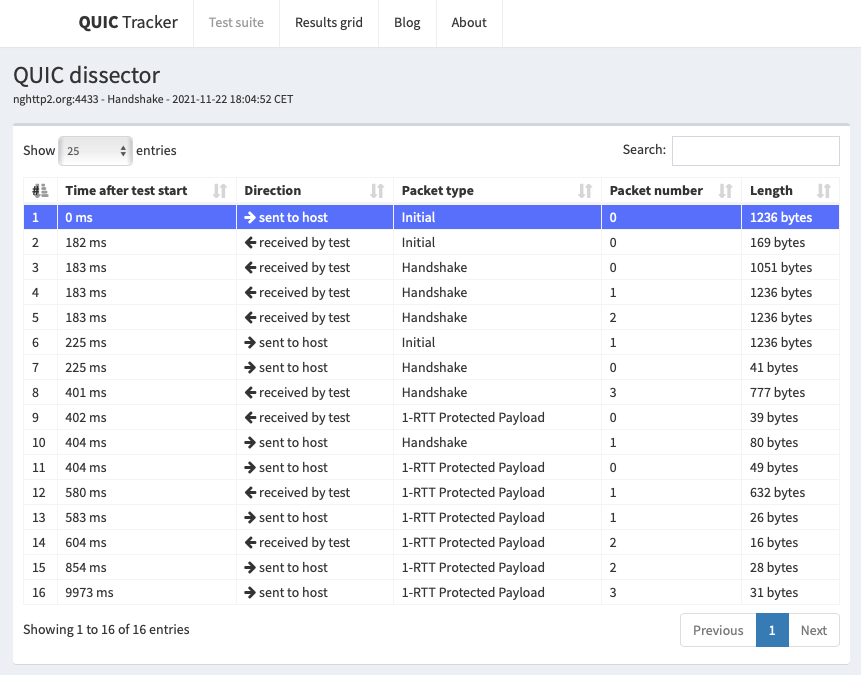861x675 pixels.
Task: Select the 16 bytes length cell
Action: coord(790,543)
